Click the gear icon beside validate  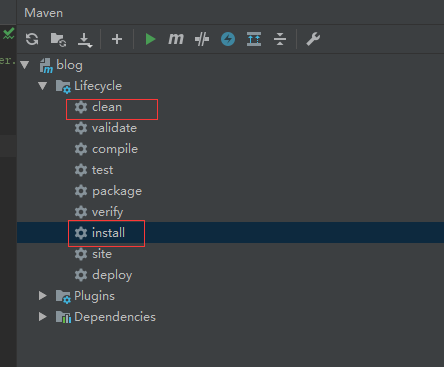point(81,128)
